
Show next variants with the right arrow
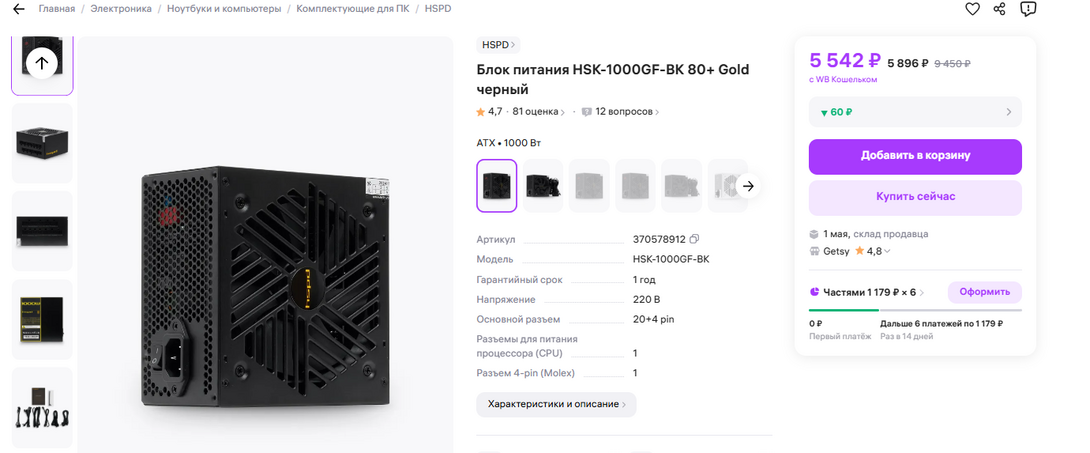point(748,186)
